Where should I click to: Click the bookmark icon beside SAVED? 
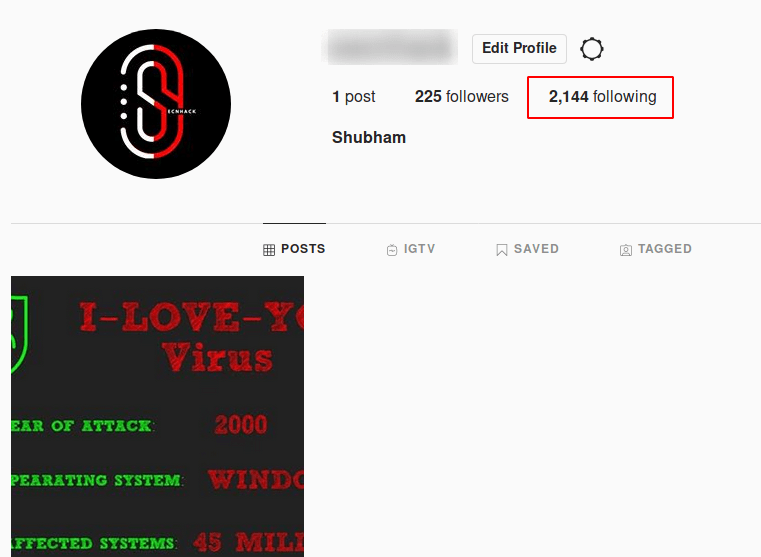pos(501,250)
